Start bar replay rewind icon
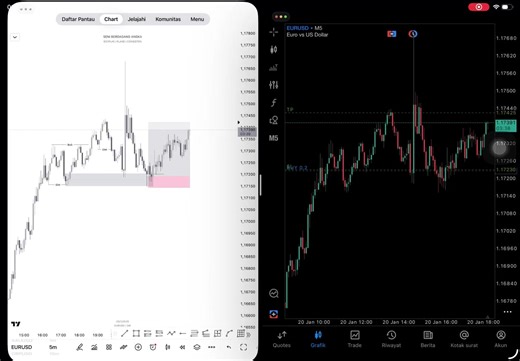The image size is (520, 361). coord(182,347)
